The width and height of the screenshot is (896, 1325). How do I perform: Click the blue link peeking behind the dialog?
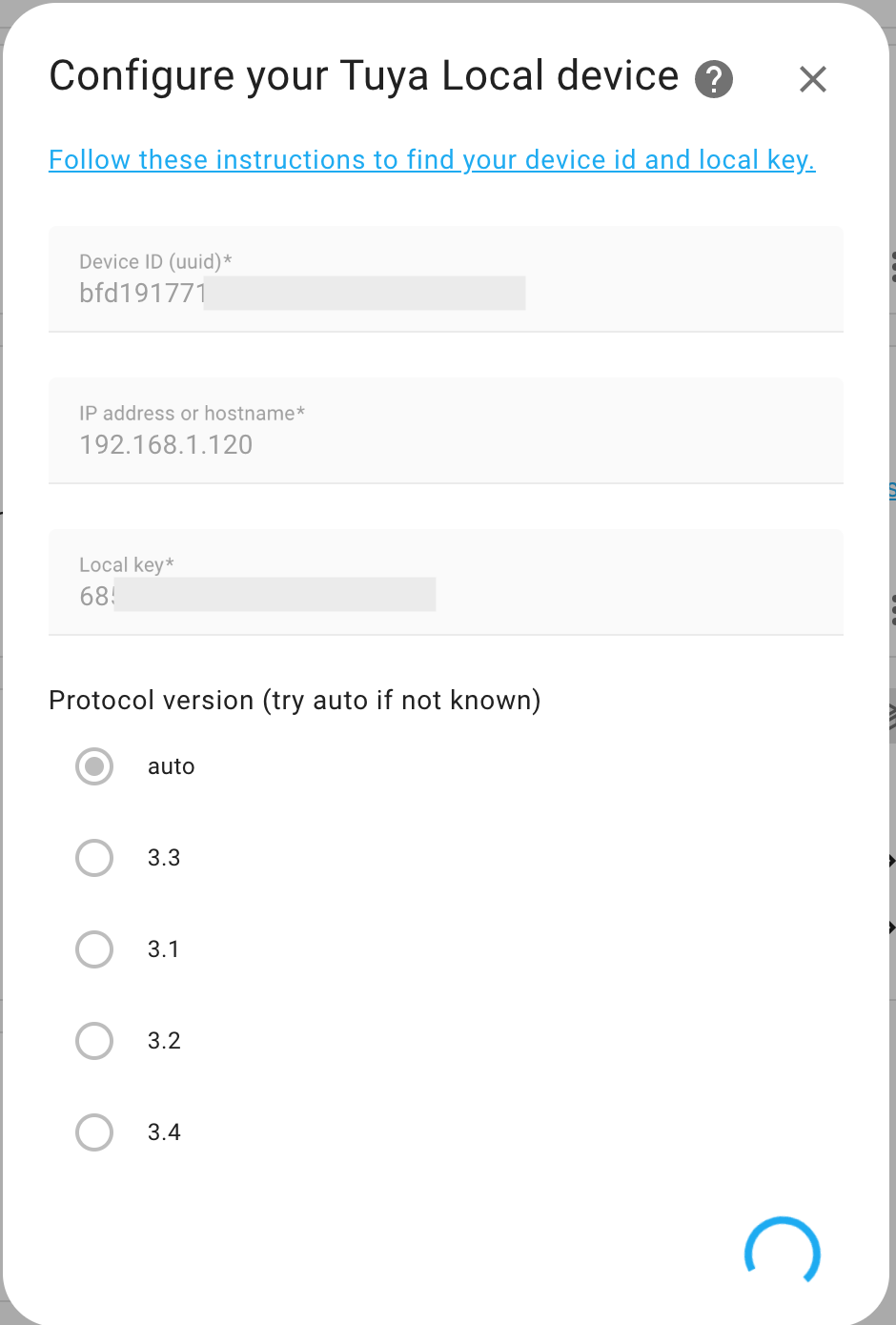click(x=891, y=488)
